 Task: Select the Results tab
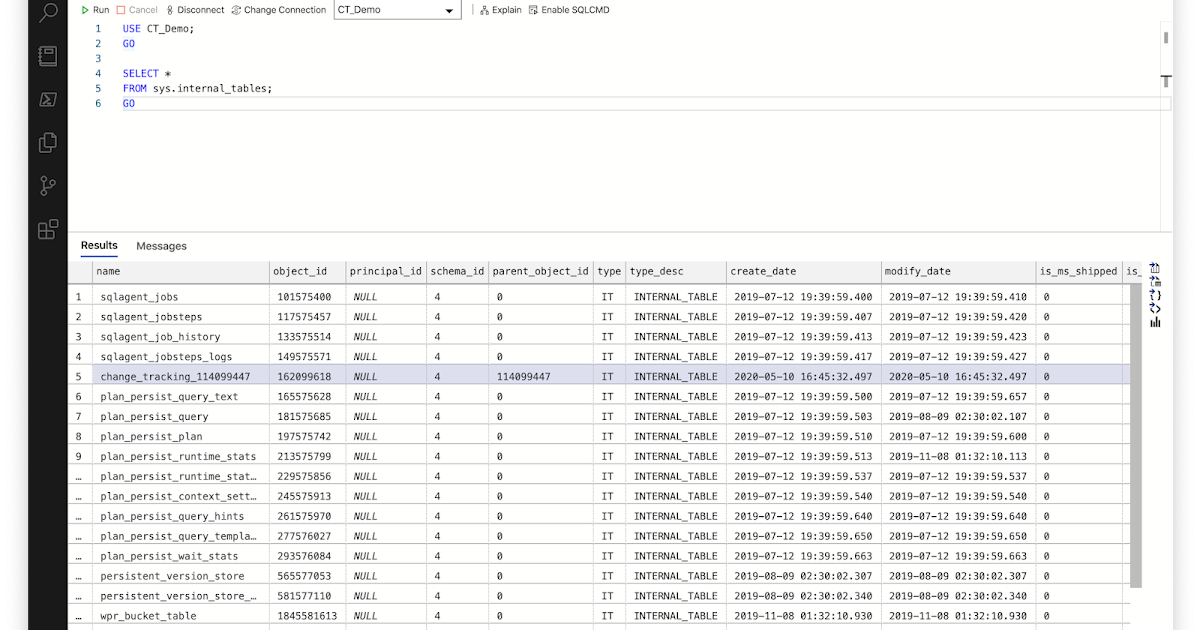98,245
